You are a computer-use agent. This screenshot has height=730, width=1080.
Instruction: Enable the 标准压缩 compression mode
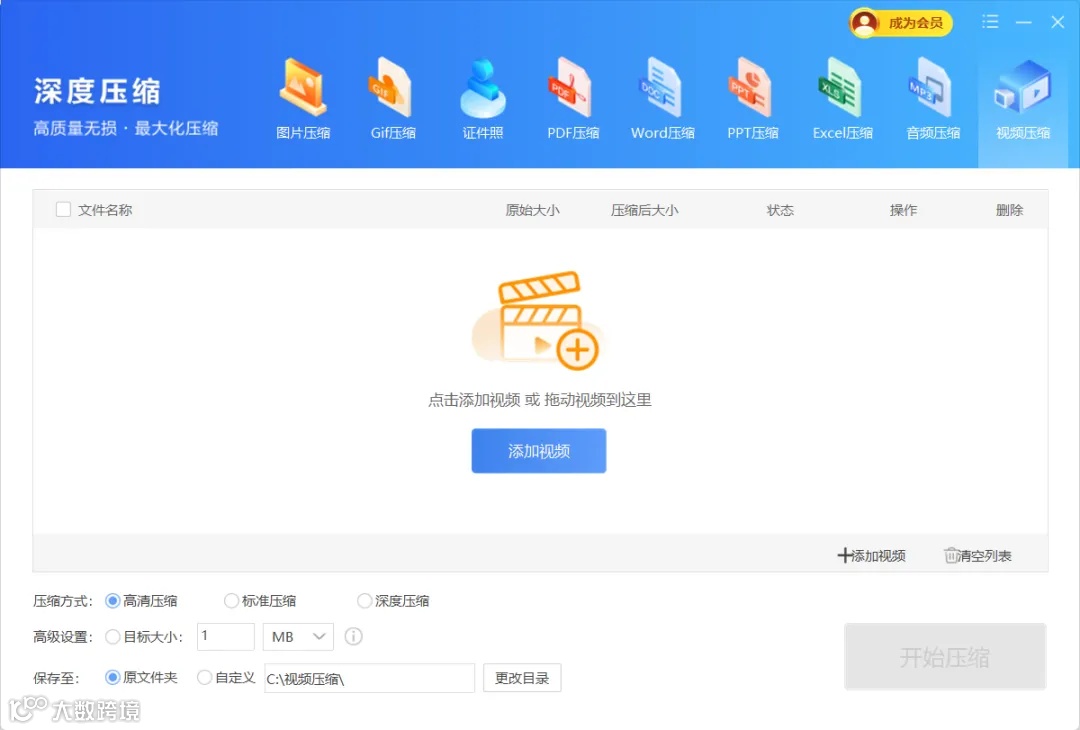tap(232, 601)
